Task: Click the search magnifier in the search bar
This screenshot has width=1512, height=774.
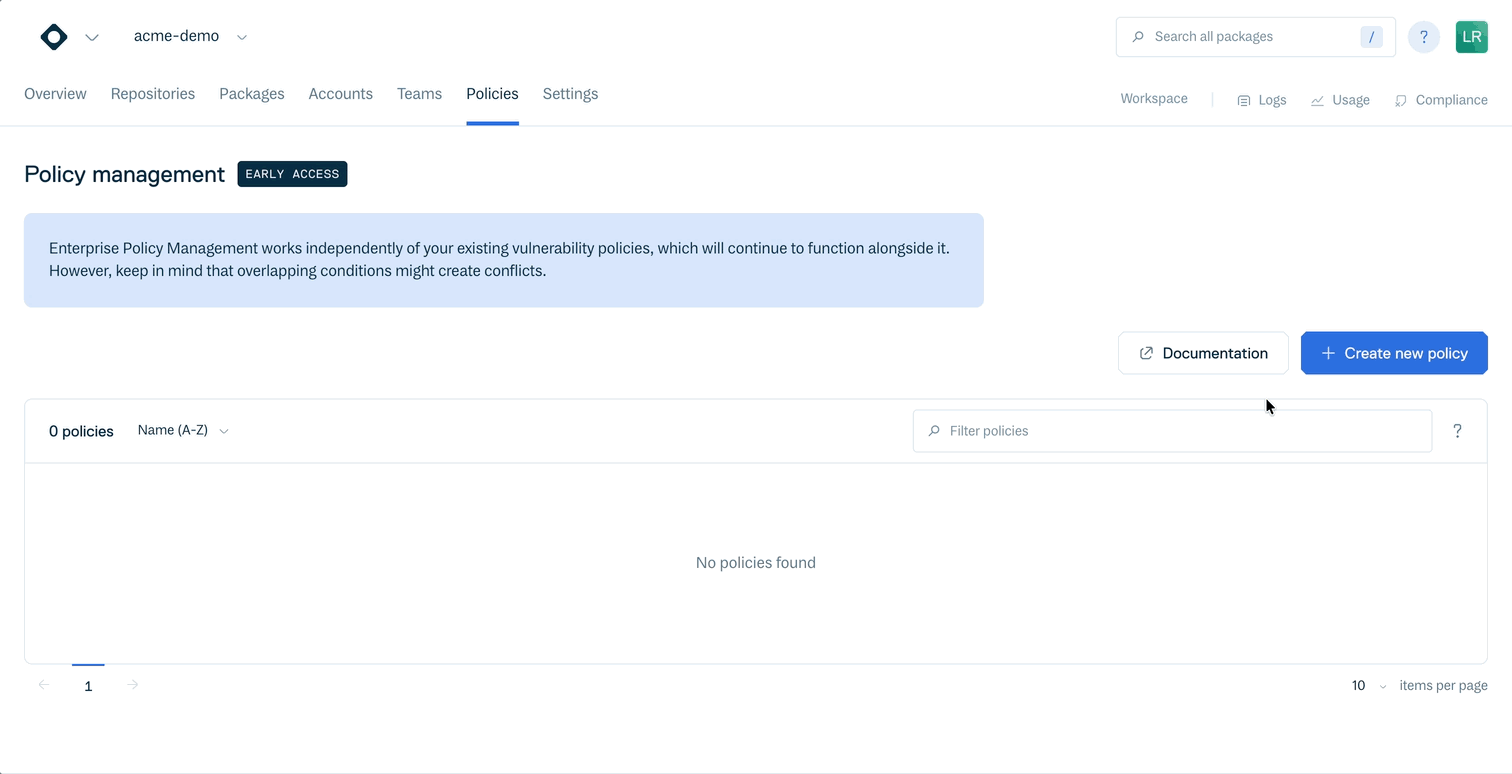Action: 1138,36
